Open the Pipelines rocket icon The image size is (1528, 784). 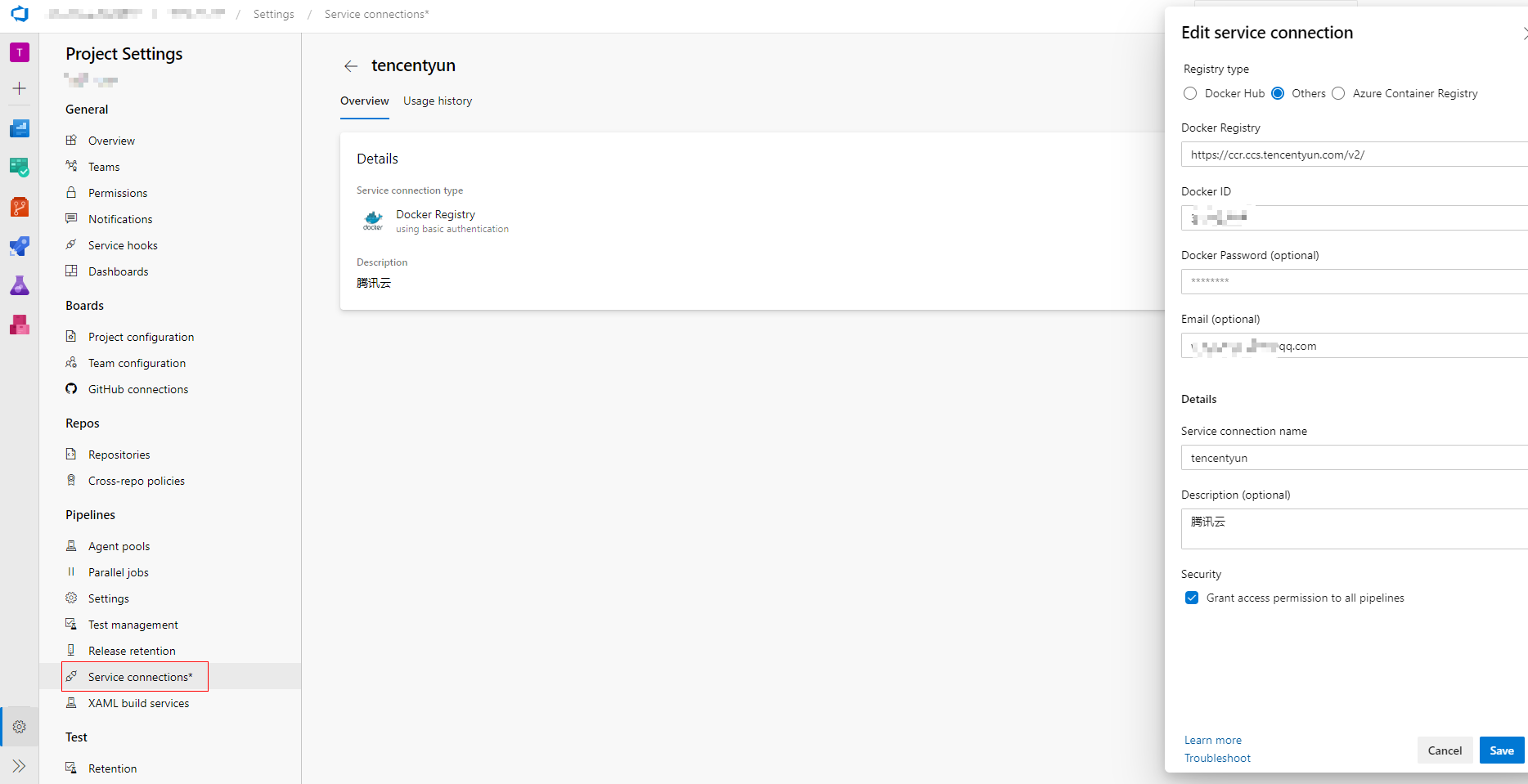point(20,246)
